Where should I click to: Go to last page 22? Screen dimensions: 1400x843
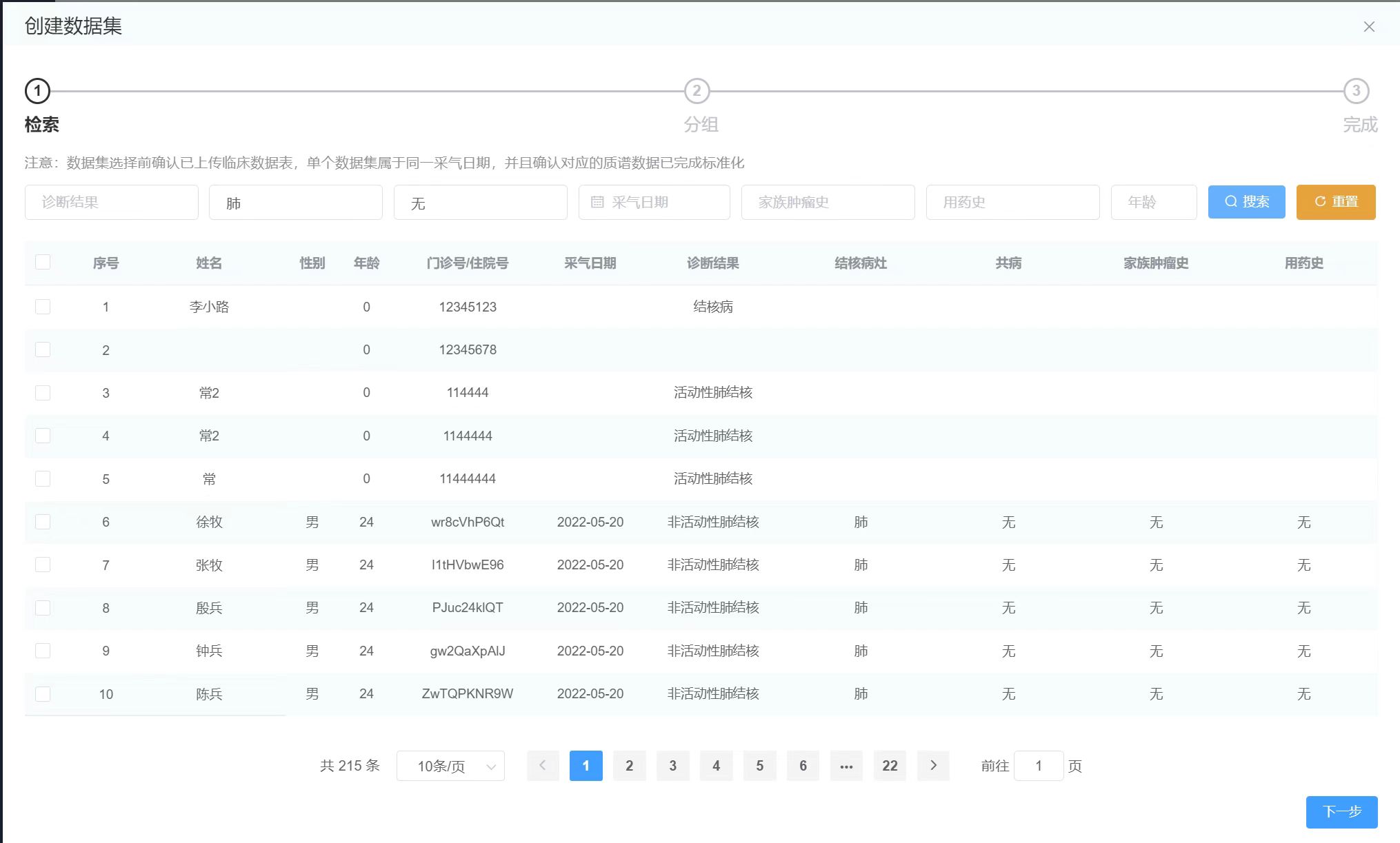(890, 765)
